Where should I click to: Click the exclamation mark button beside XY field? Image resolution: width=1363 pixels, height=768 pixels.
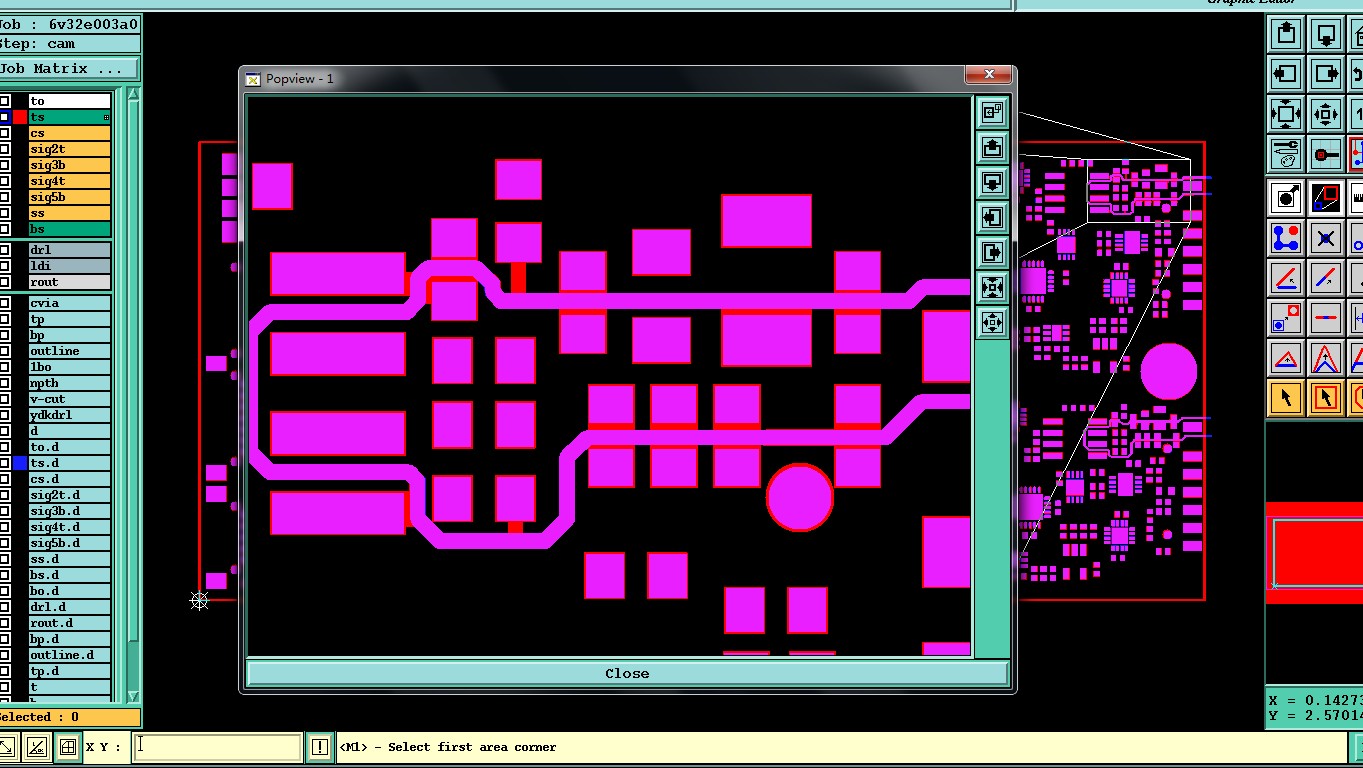pyautogui.click(x=320, y=747)
